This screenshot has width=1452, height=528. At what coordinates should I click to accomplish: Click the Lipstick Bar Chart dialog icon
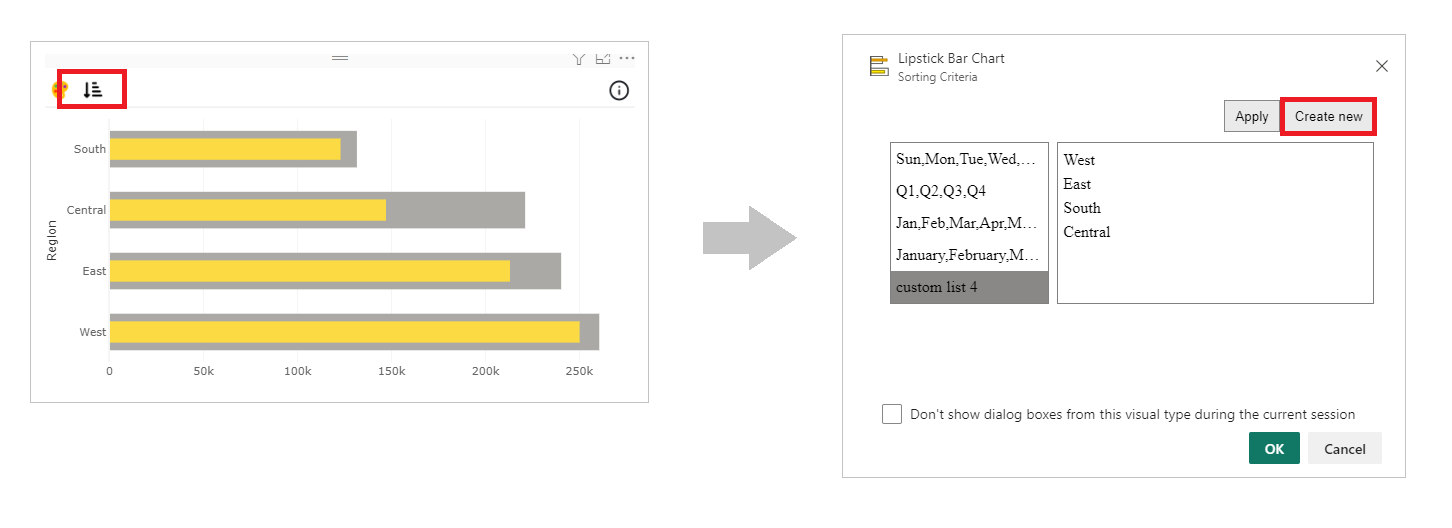coord(879,66)
